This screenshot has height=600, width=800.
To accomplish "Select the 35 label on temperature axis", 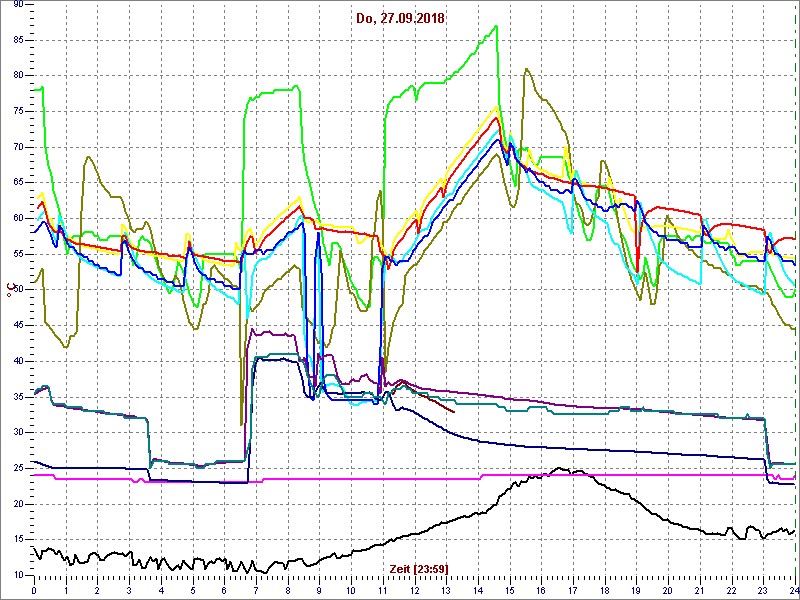I will point(17,397).
